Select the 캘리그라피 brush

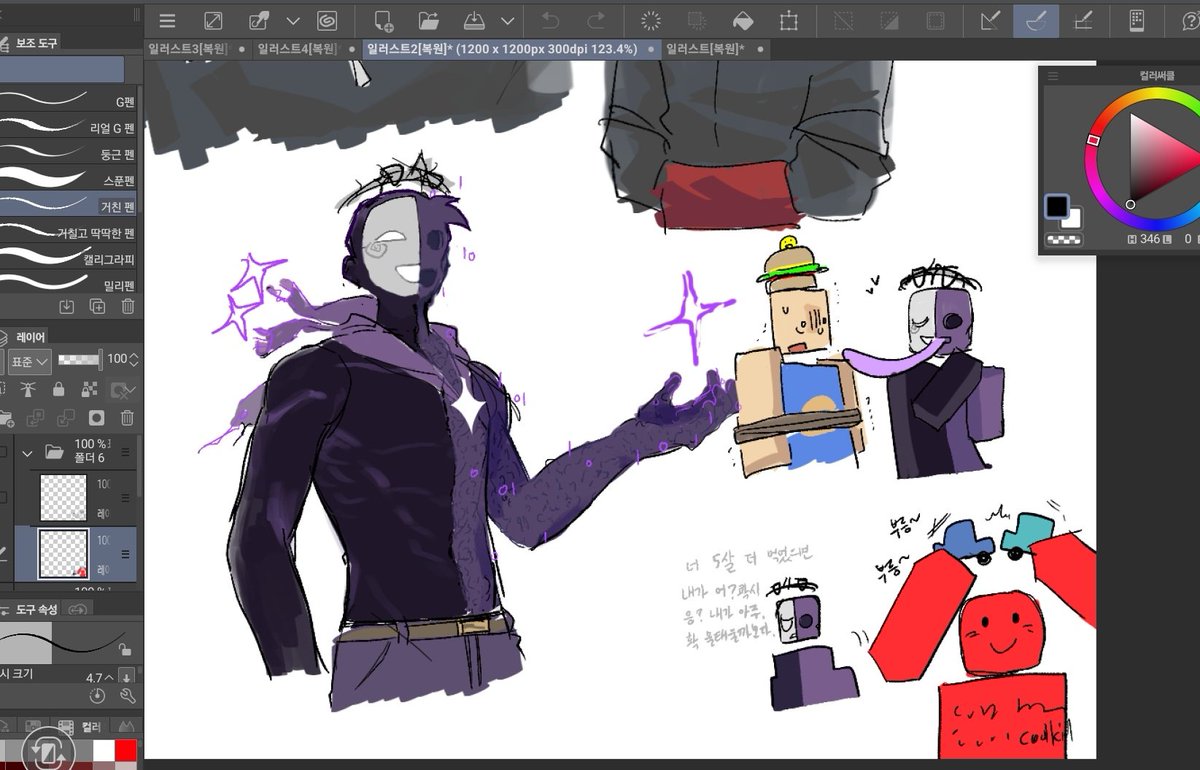pyautogui.click(x=68, y=258)
